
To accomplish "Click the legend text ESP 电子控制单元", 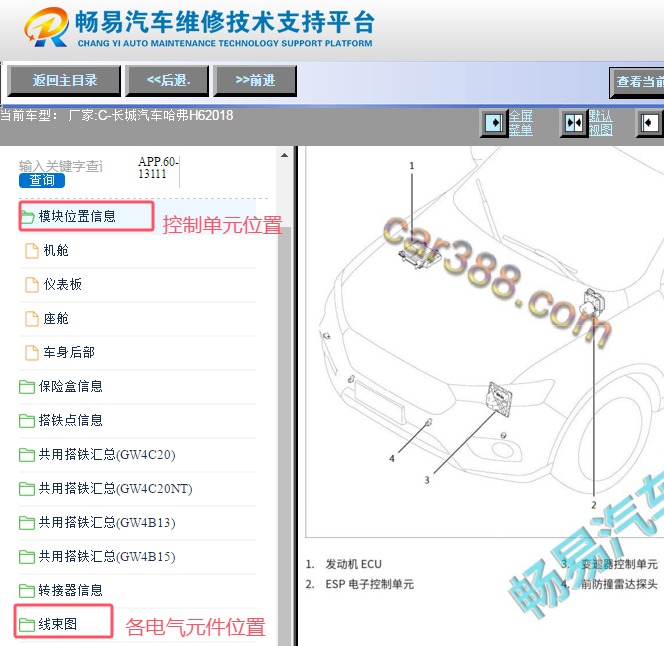I will (x=369, y=585).
